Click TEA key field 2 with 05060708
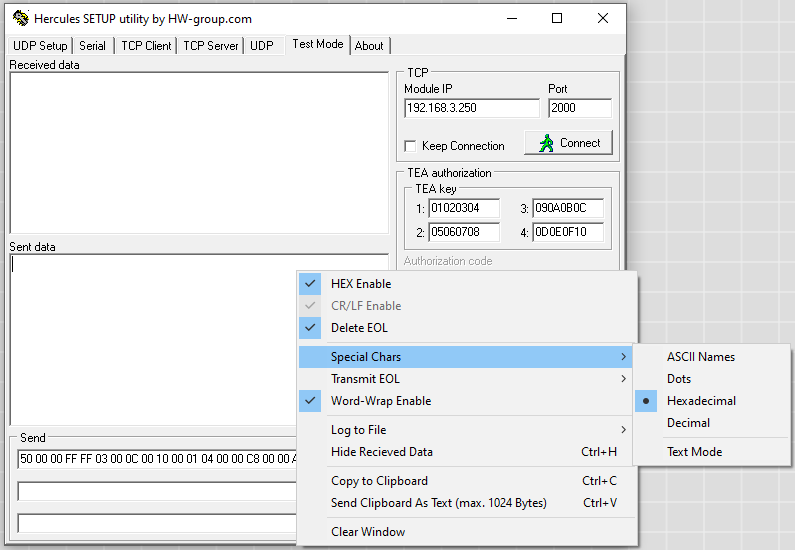 tap(464, 232)
